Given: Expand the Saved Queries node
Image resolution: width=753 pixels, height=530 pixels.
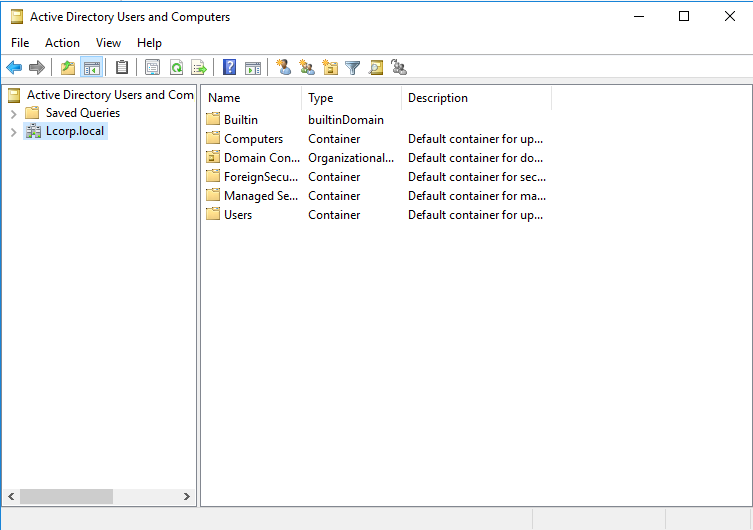Looking at the screenshot, I should (13, 114).
